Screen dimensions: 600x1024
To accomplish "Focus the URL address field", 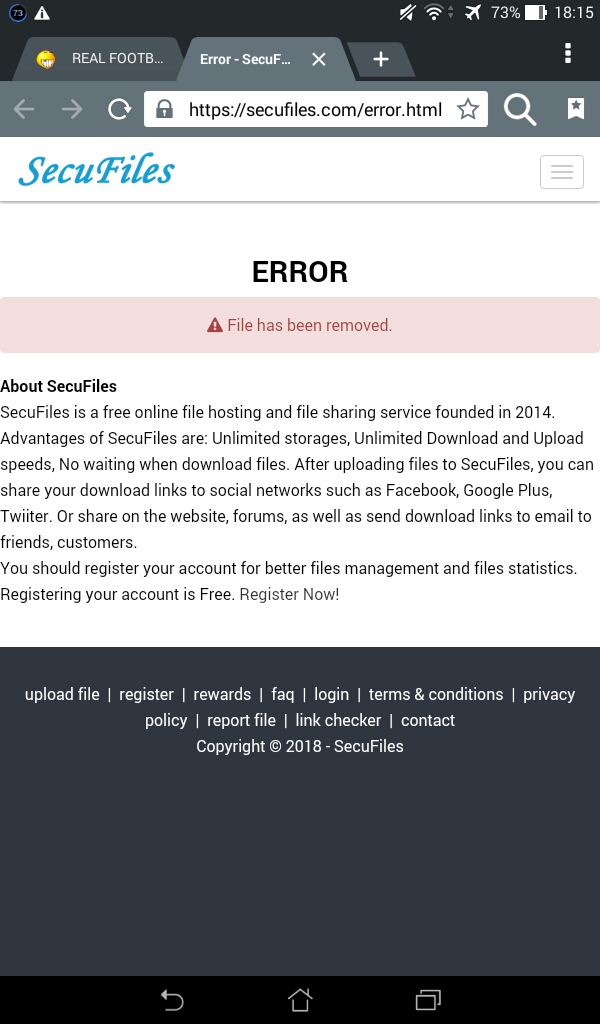I will pyautogui.click(x=315, y=109).
